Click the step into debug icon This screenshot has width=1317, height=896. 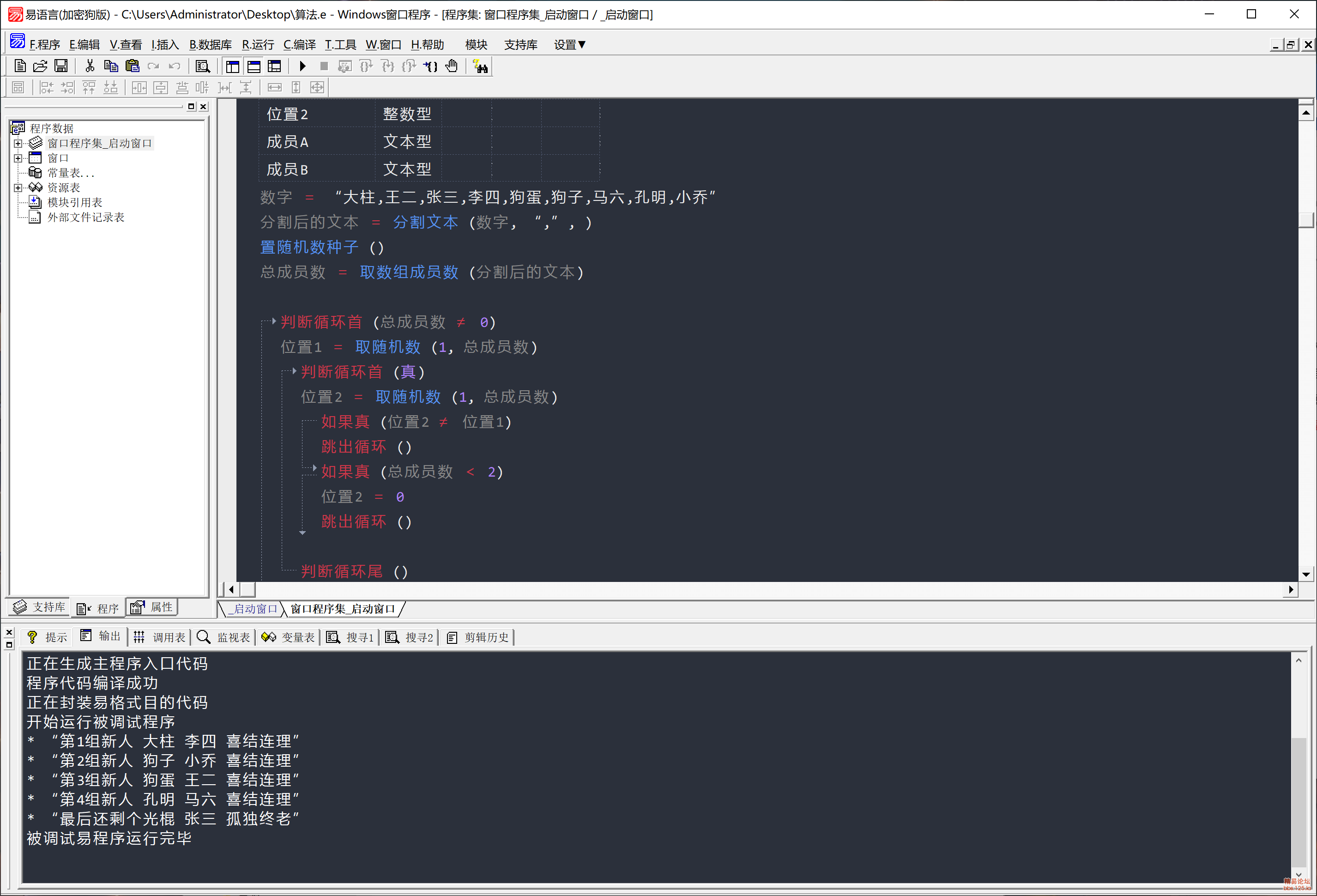(387, 67)
